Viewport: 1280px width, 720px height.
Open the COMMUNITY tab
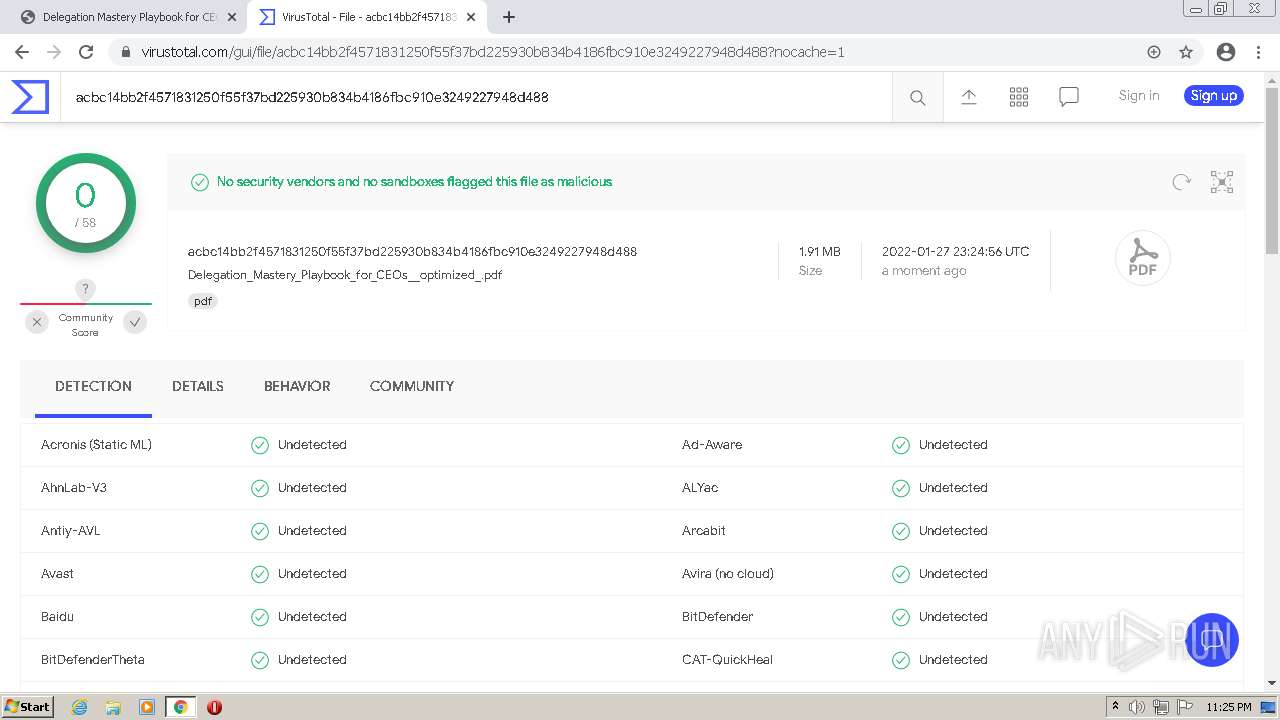(412, 387)
